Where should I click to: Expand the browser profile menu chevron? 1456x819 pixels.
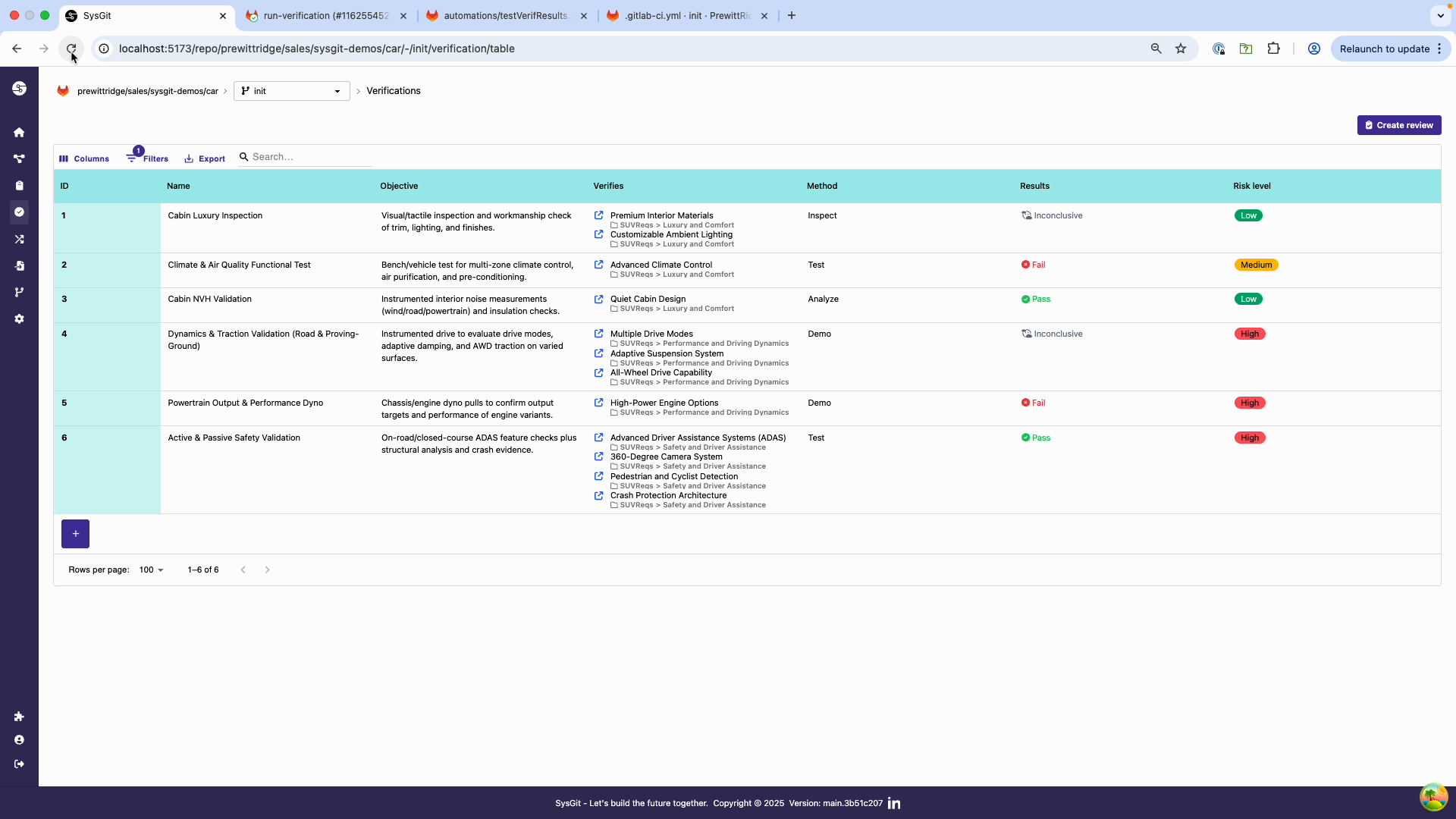(1440, 15)
